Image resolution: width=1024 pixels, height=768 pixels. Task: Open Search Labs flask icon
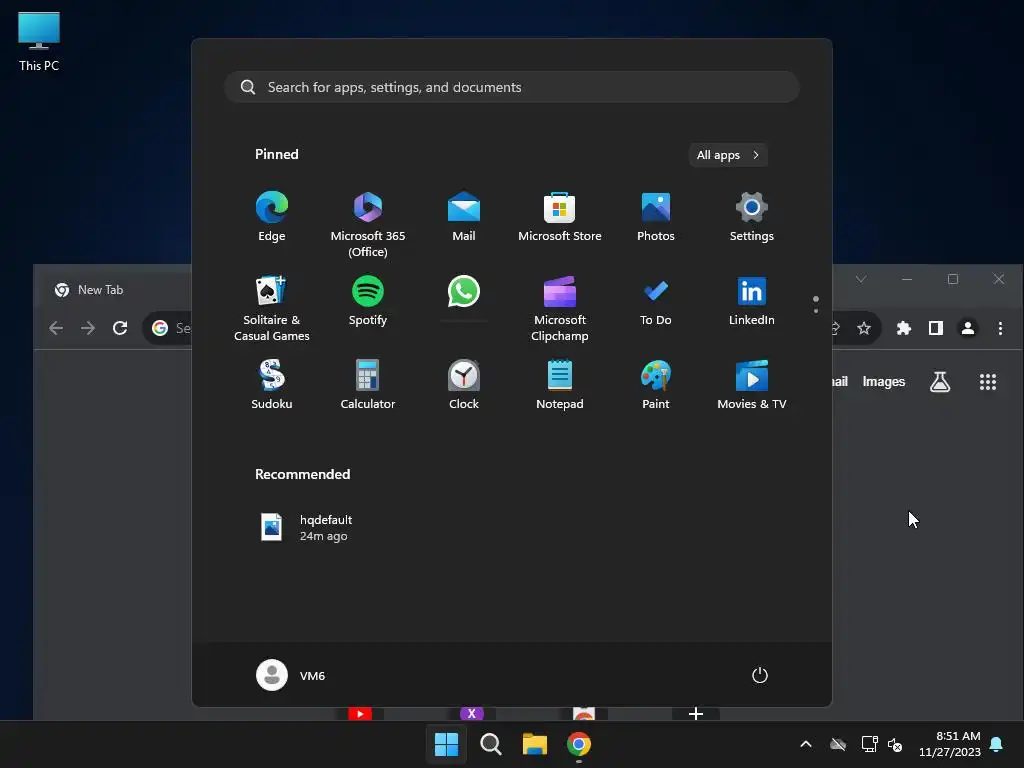(940, 381)
